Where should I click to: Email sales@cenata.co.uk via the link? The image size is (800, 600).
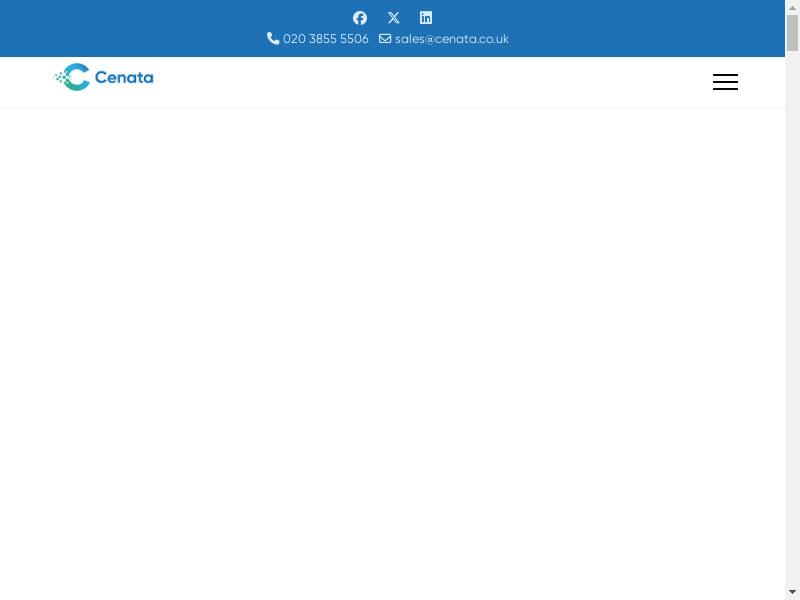[x=451, y=39]
